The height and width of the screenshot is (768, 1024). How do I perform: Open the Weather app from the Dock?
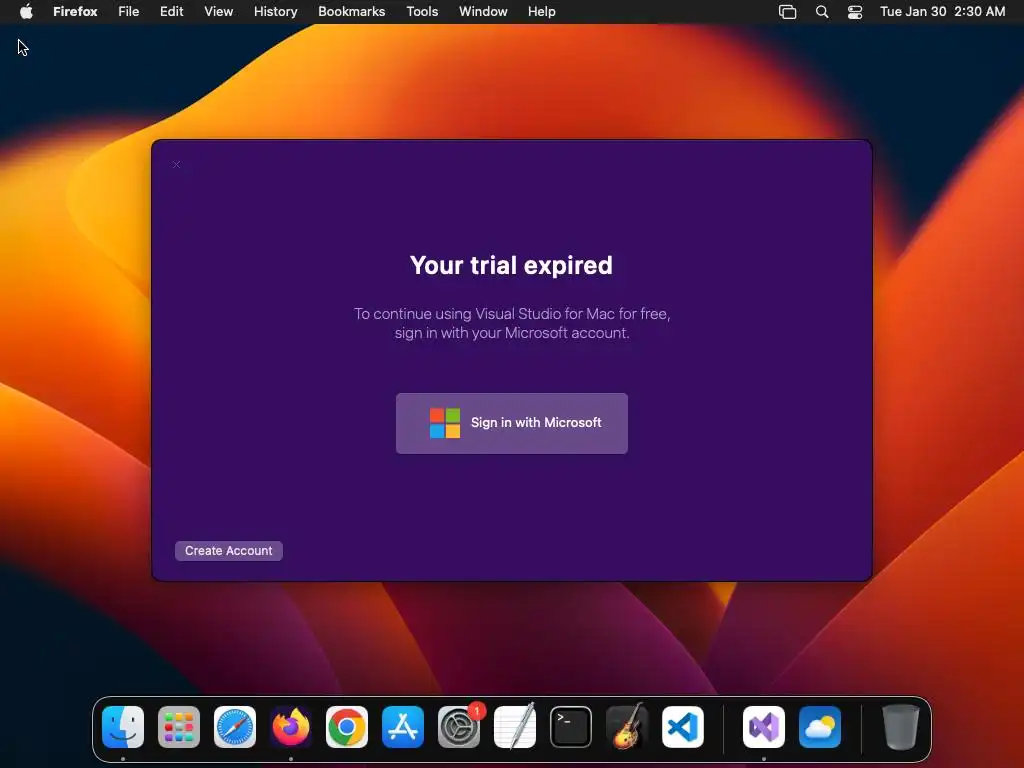tap(820, 727)
